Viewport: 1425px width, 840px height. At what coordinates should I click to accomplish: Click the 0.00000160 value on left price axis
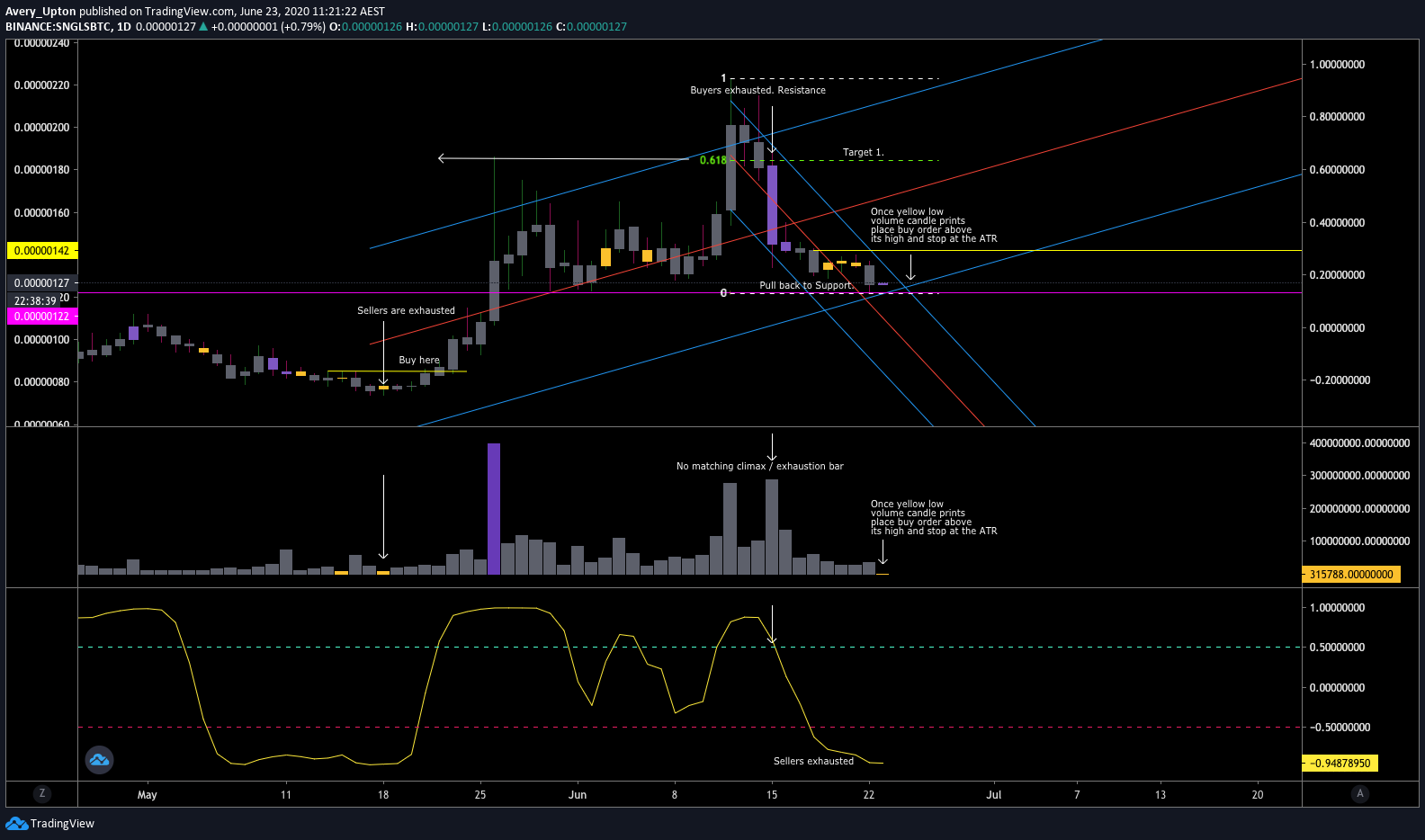pyautogui.click(x=41, y=213)
